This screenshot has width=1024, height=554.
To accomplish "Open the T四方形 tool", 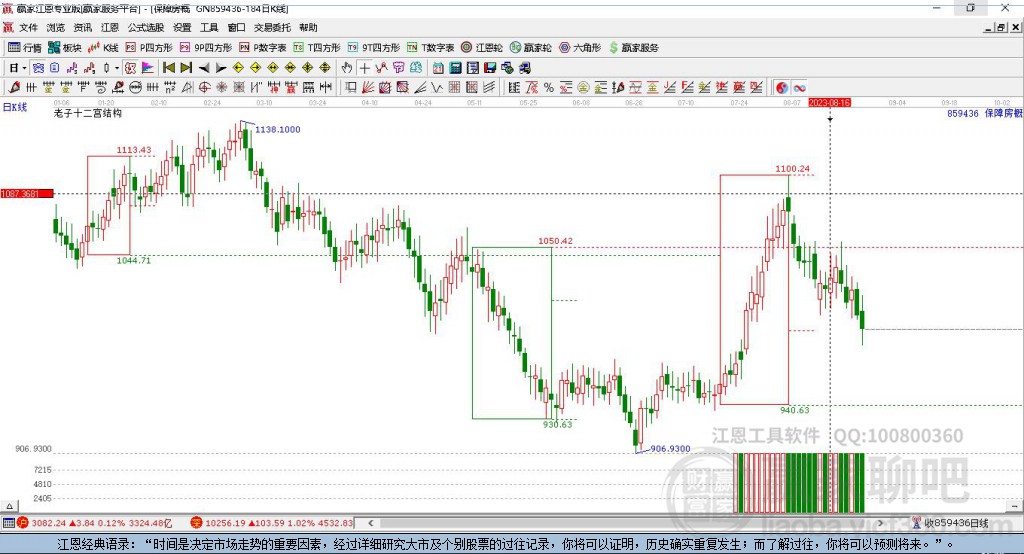I will [x=317, y=48].
